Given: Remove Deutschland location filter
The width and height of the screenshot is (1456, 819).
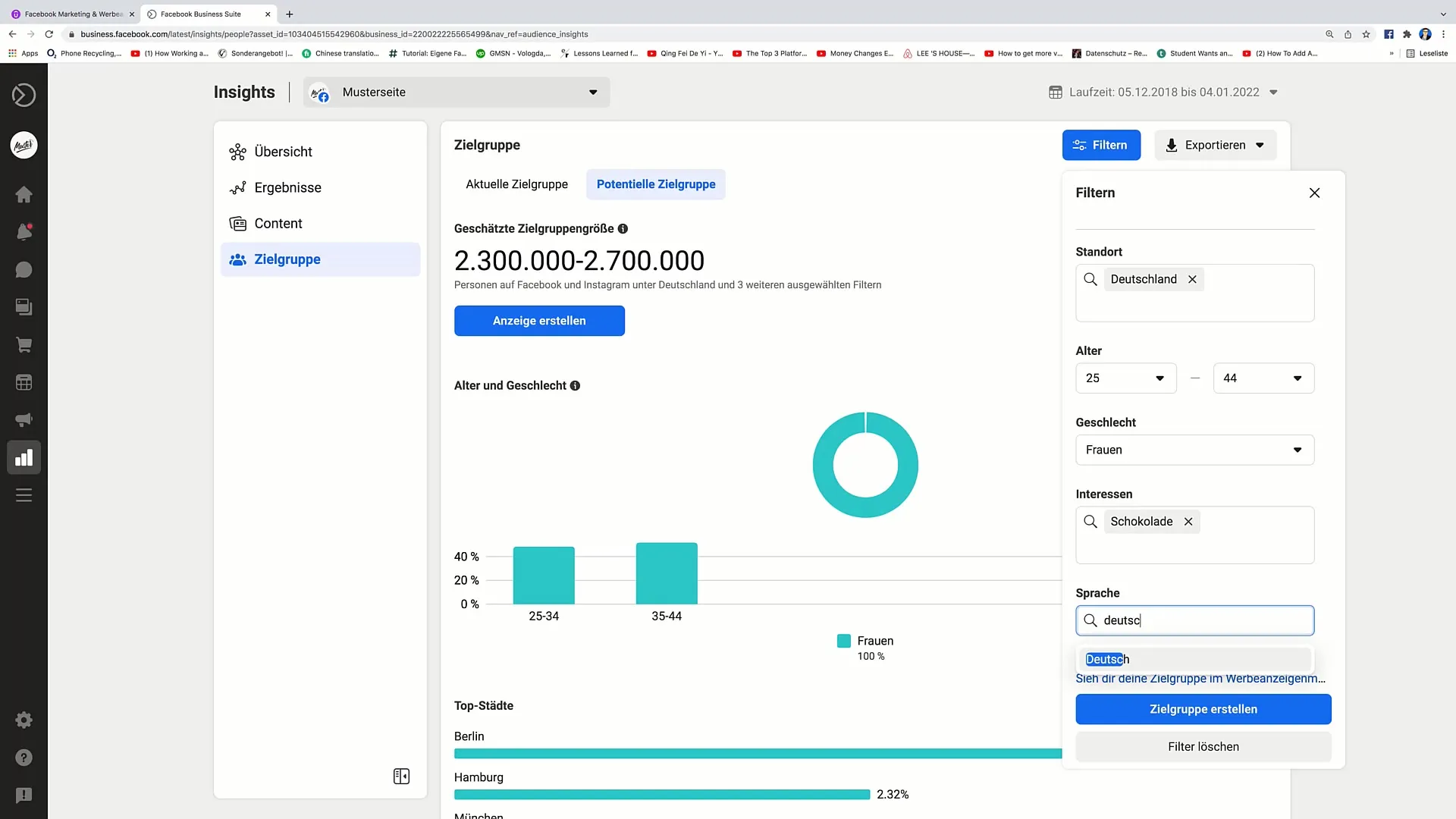Looking at the screenshot, I should pos(1192,279).
